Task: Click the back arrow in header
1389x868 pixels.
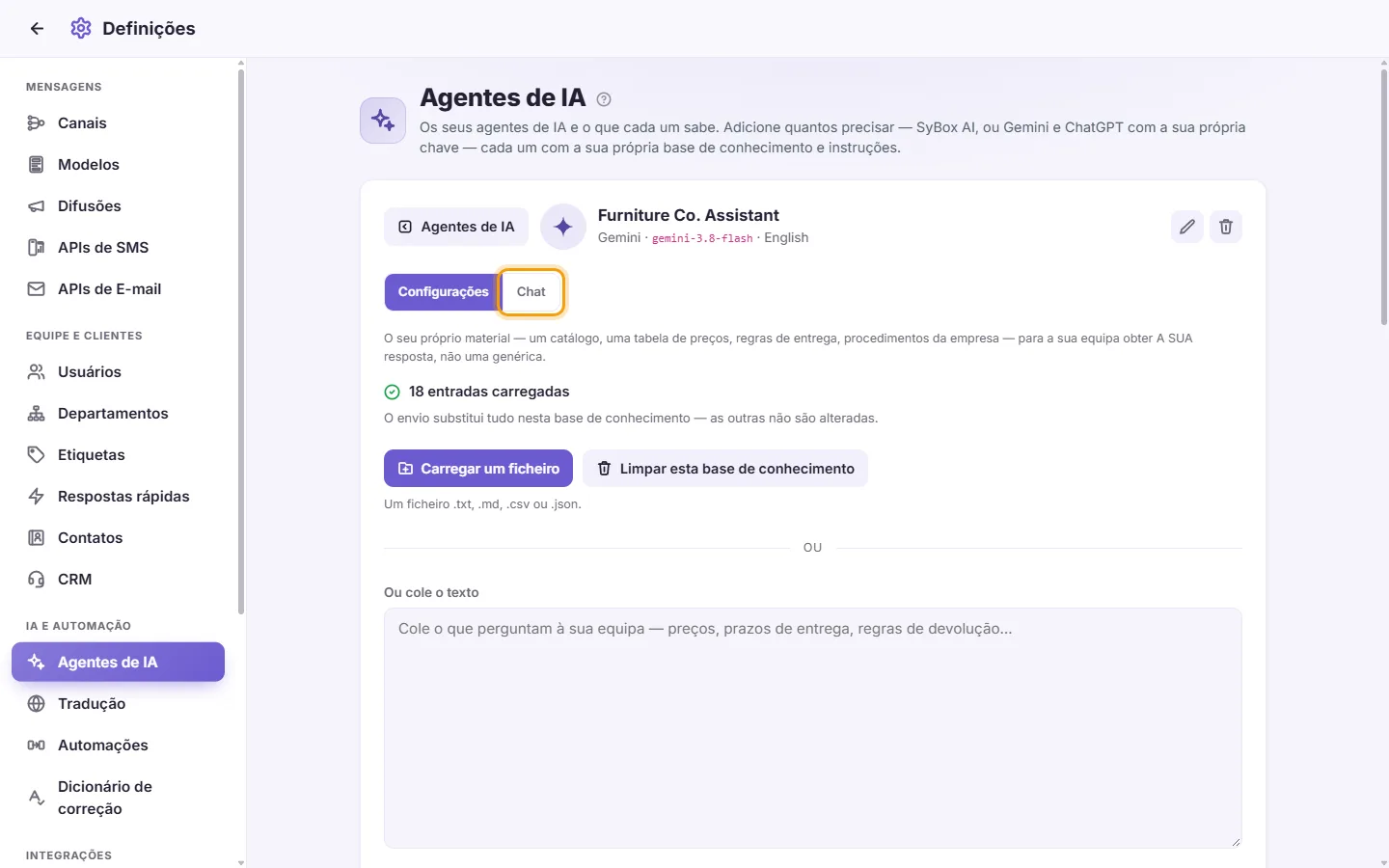Action: 37,28
